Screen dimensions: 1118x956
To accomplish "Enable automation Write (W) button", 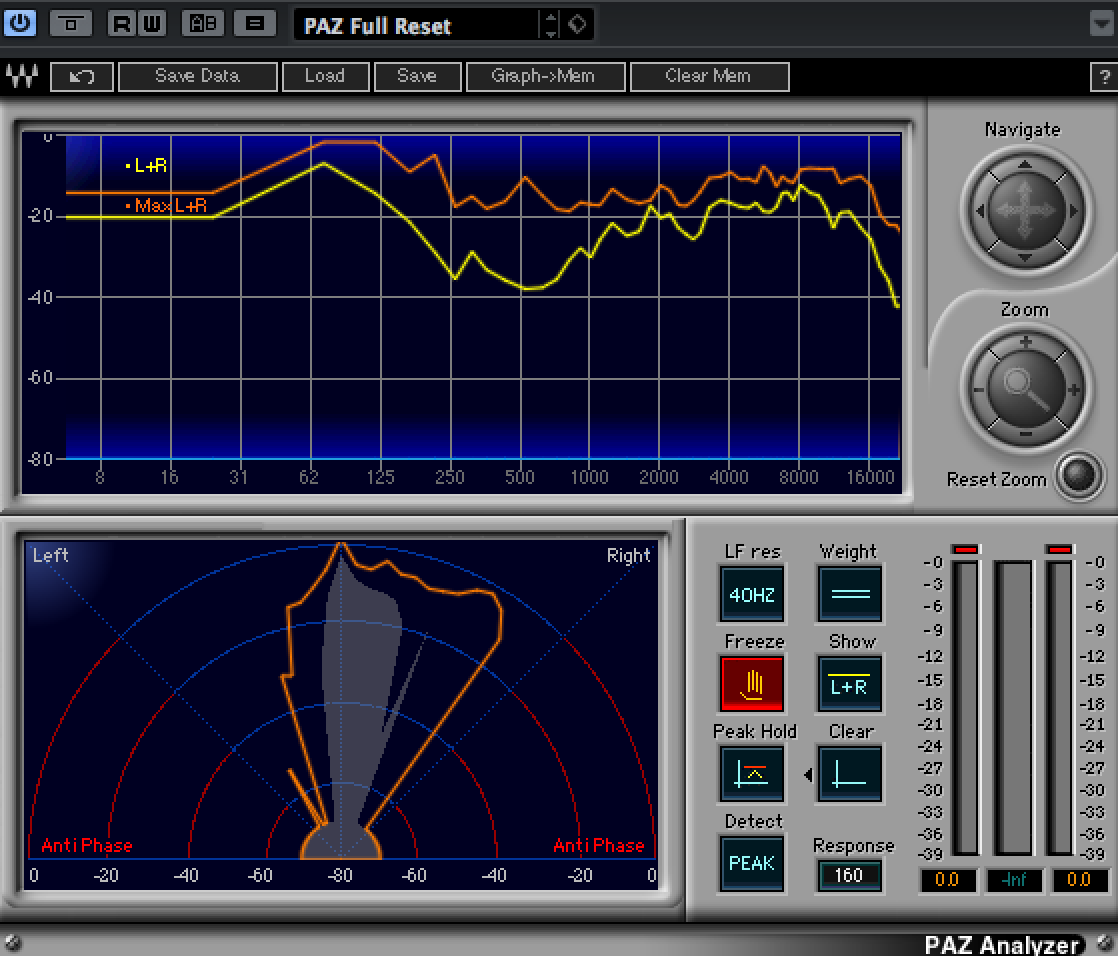I will pyautogui.click(x=151, y=23).
